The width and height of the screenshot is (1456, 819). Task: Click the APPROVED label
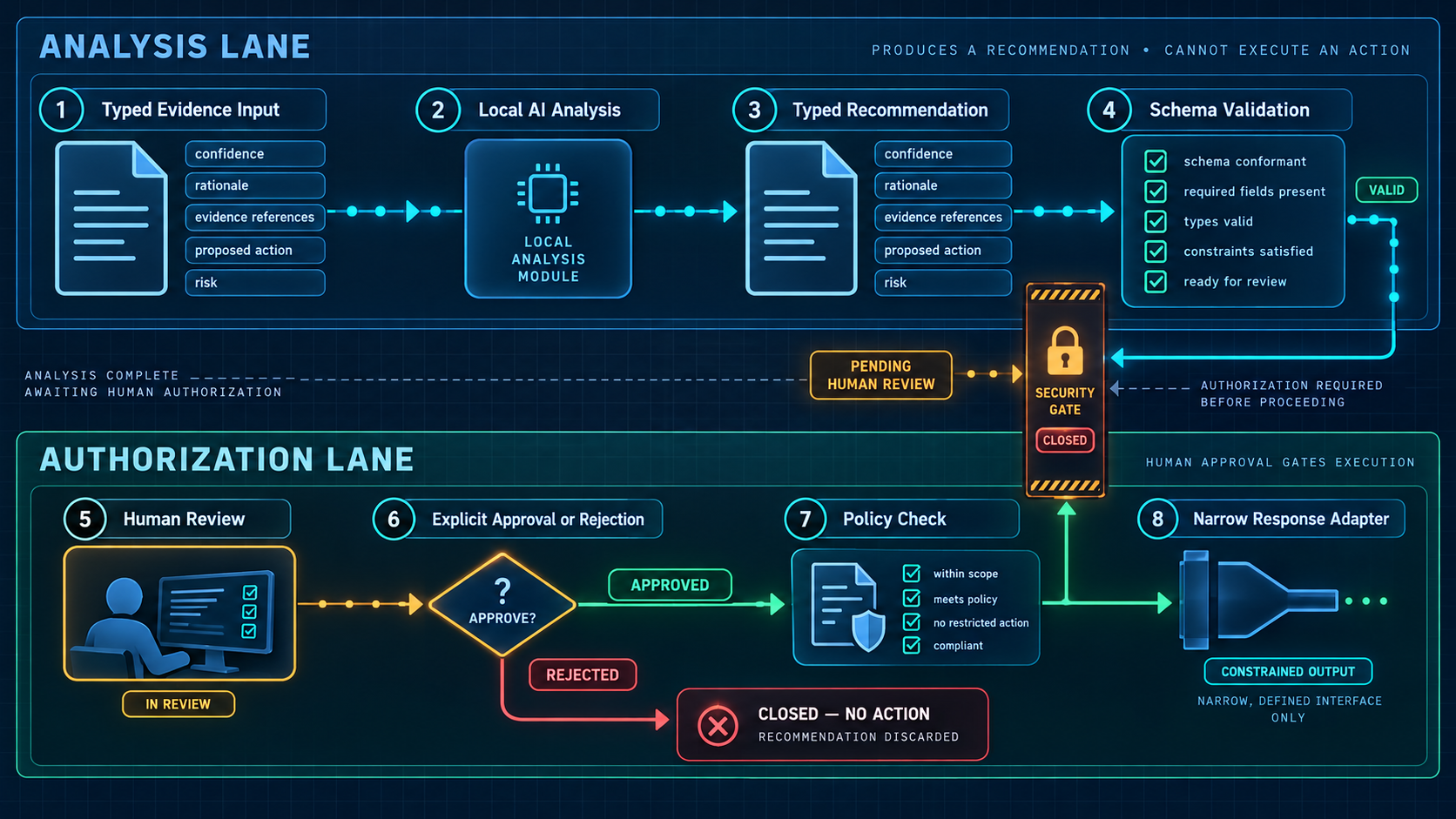point(670,585)
